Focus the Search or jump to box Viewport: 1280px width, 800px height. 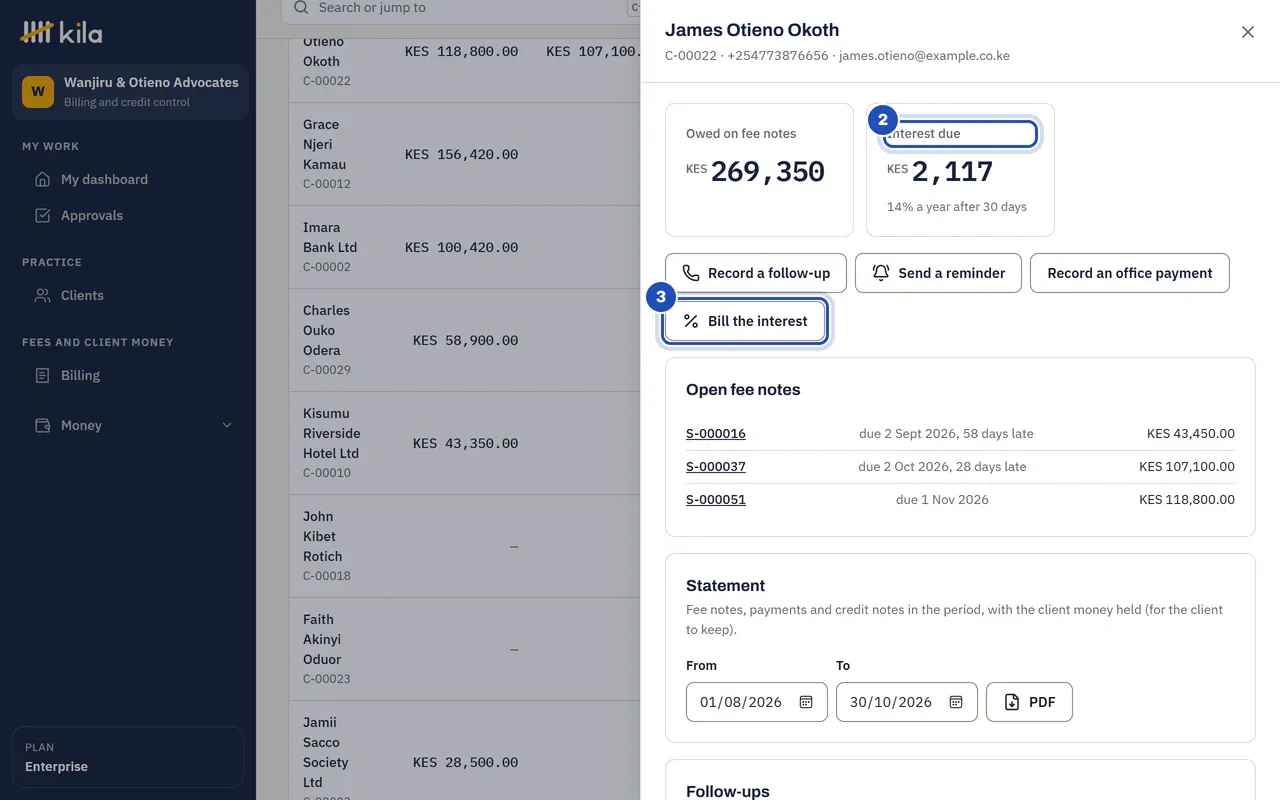460,8
